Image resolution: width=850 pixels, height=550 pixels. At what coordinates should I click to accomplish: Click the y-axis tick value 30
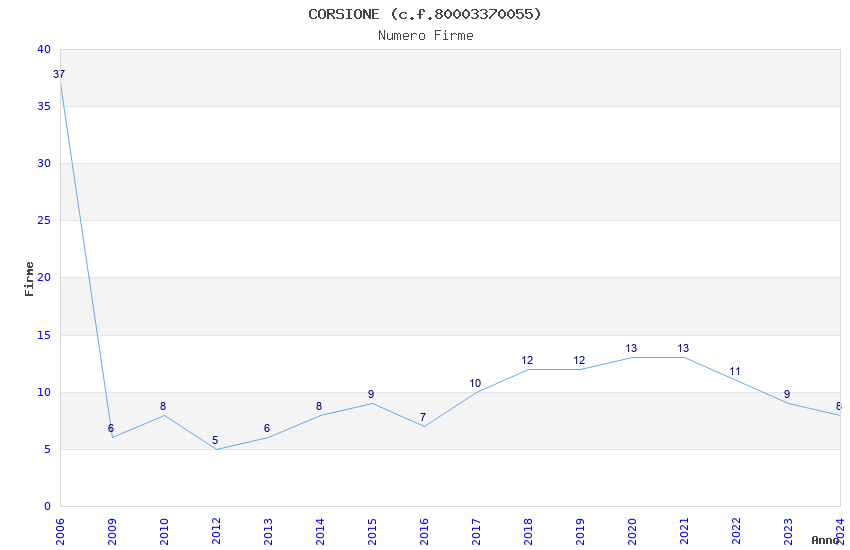coord(44,163)
